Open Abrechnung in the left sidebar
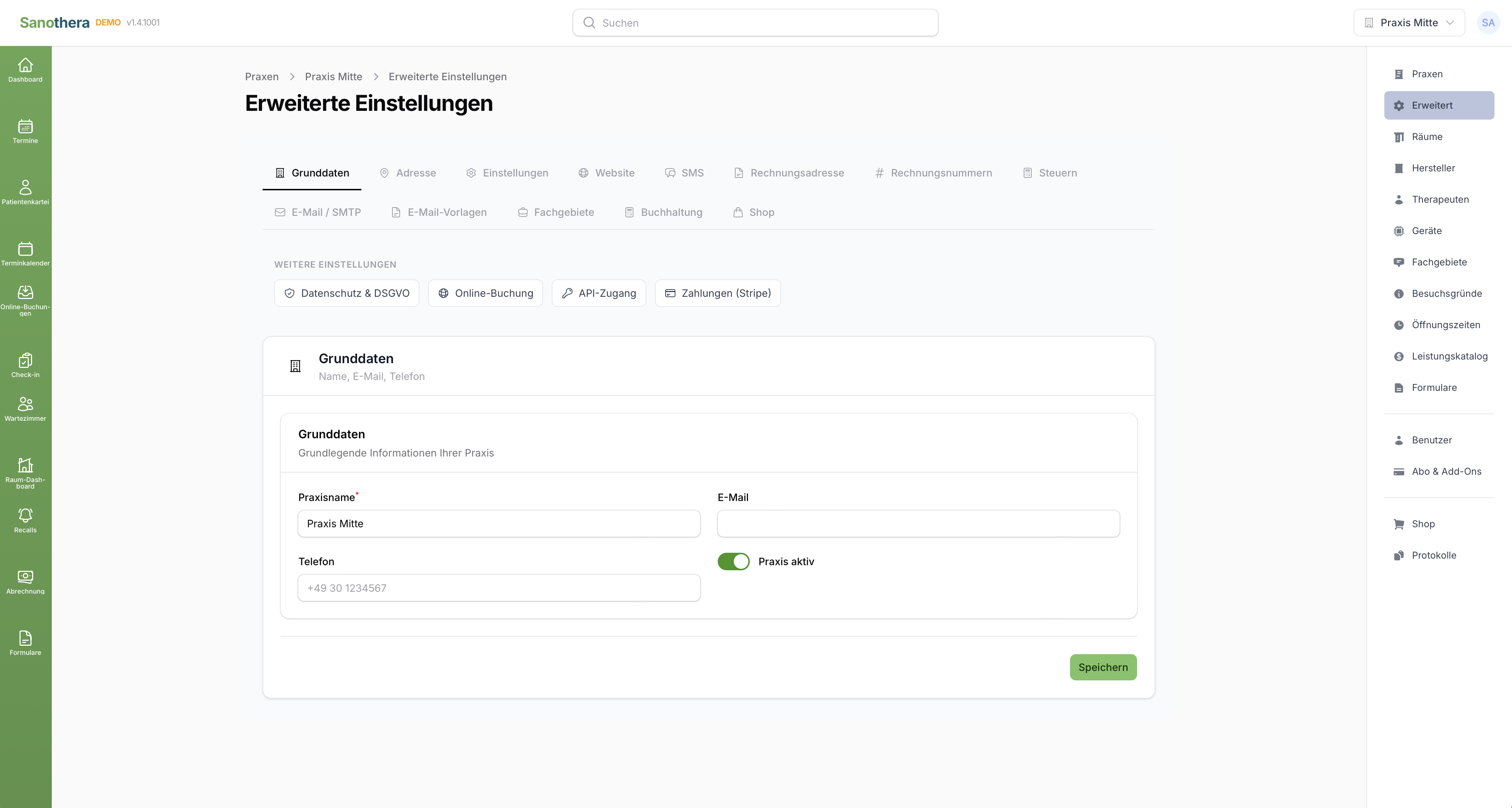The width and height of the screenshot is (1512, 808). click(x=25, y=582)
